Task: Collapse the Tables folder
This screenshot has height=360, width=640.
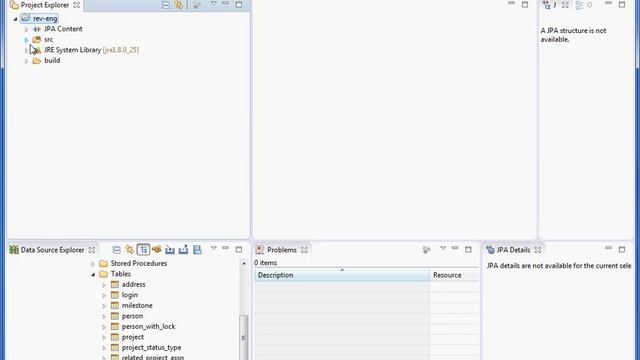Action: tap(93, 275)
